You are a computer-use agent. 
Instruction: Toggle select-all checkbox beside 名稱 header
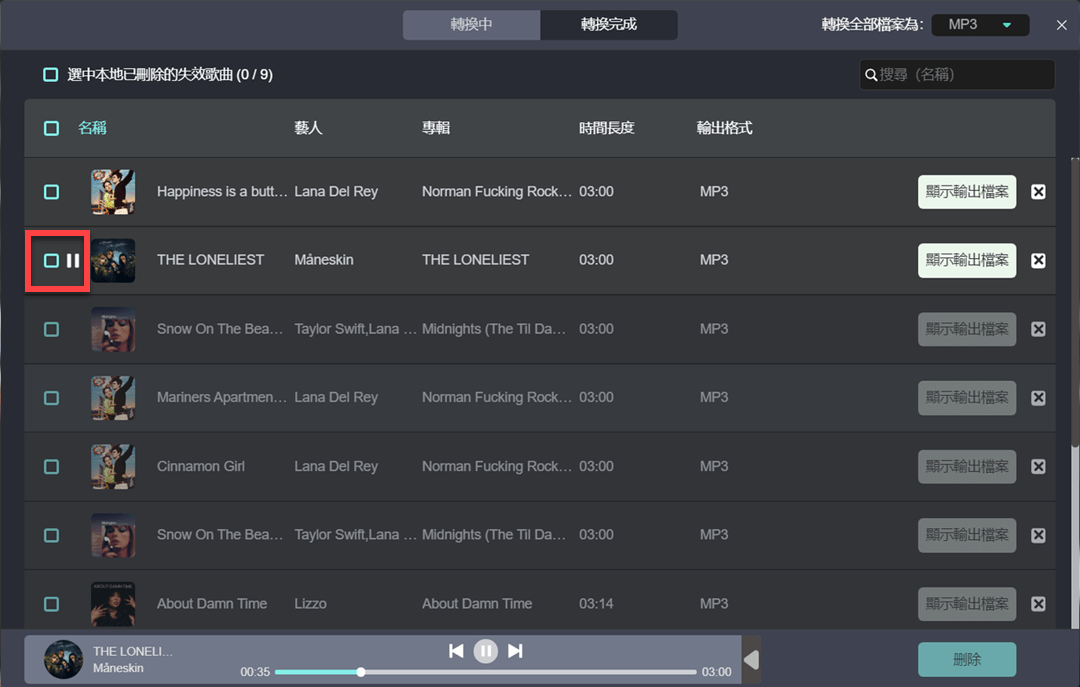coord(51,128)
